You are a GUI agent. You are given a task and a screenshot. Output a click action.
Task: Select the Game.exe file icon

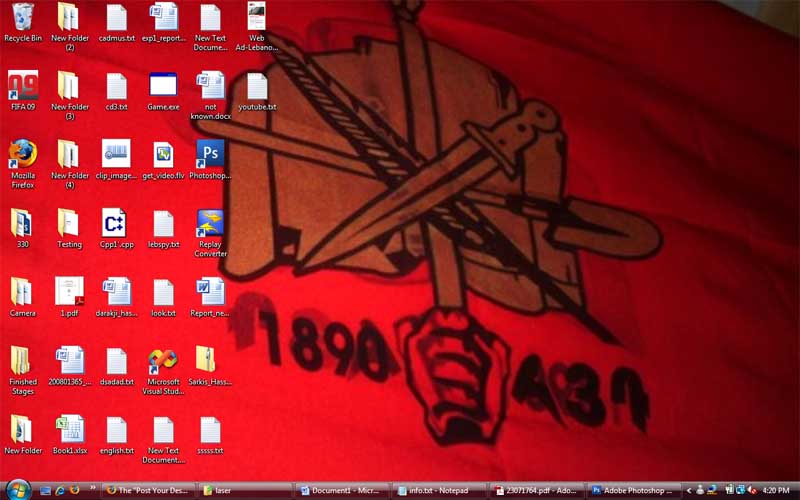163,86
